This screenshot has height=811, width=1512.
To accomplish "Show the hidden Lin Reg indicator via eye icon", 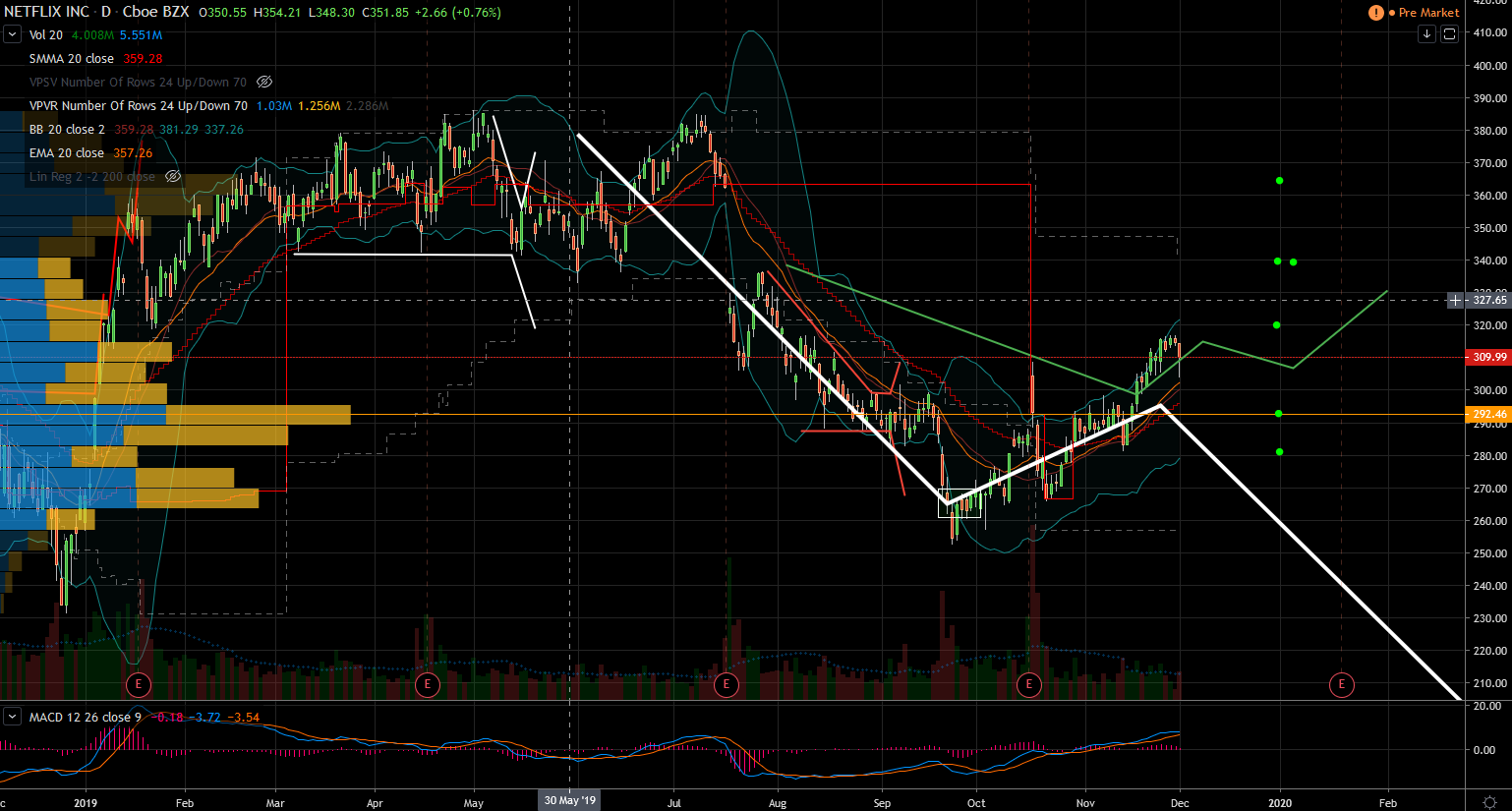I will point(173,176).
